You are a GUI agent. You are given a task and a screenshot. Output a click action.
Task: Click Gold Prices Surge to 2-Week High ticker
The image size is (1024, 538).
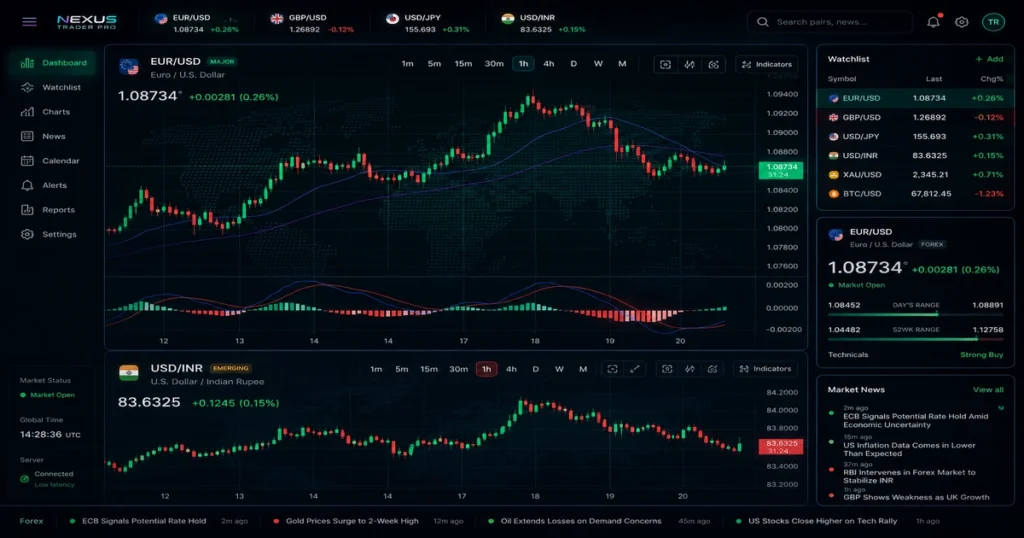[352, 521]
